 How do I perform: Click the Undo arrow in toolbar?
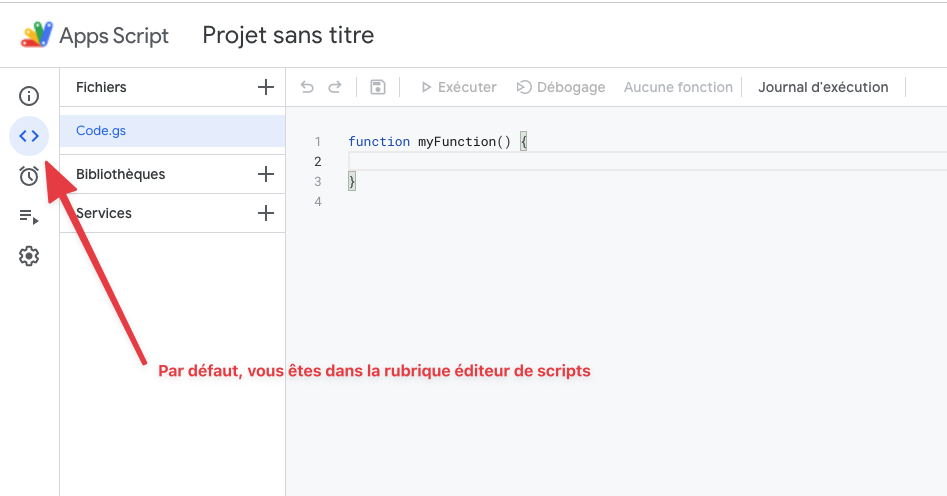coord(307,87)
